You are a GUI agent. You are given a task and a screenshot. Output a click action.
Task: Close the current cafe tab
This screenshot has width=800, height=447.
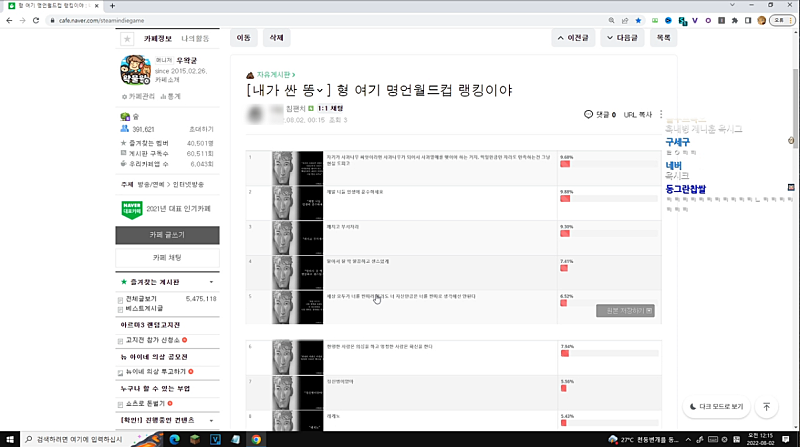click(x=97, y=6)
